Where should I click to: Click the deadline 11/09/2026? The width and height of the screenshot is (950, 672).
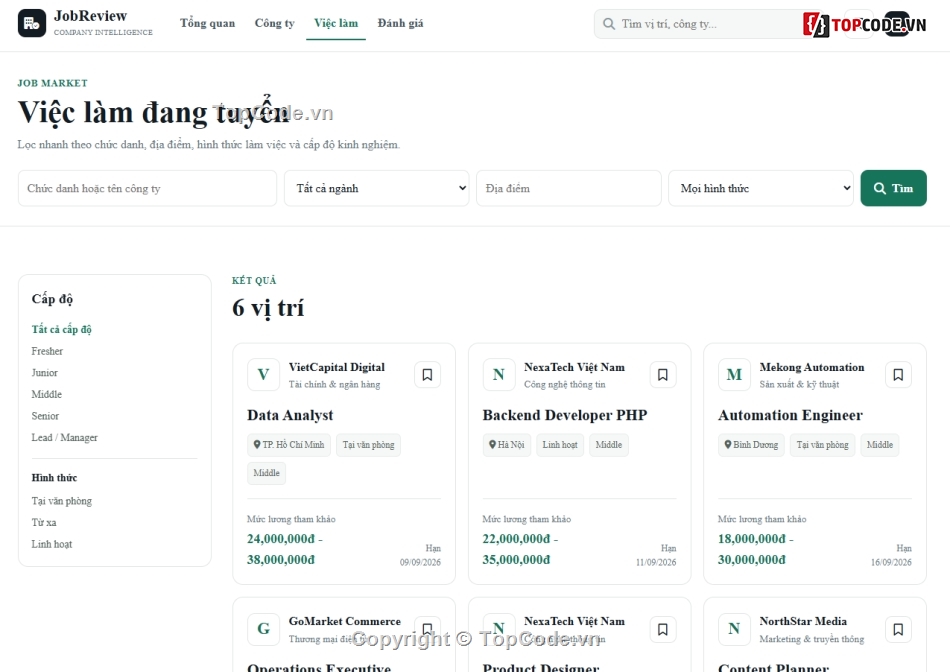pos(656,562)
